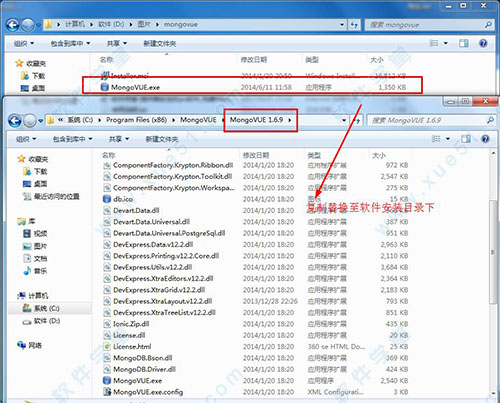Toggle preview pane in back mongovue window

(463, 43)
